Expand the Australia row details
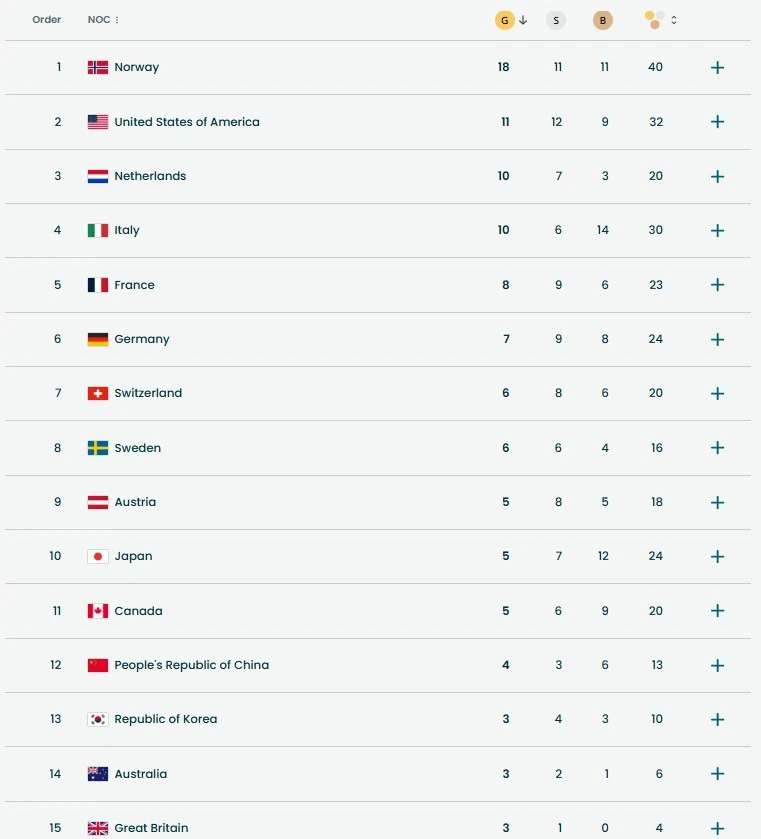This screenshot has width=761, height=839. pyautogui.click(x=717, y=774)
